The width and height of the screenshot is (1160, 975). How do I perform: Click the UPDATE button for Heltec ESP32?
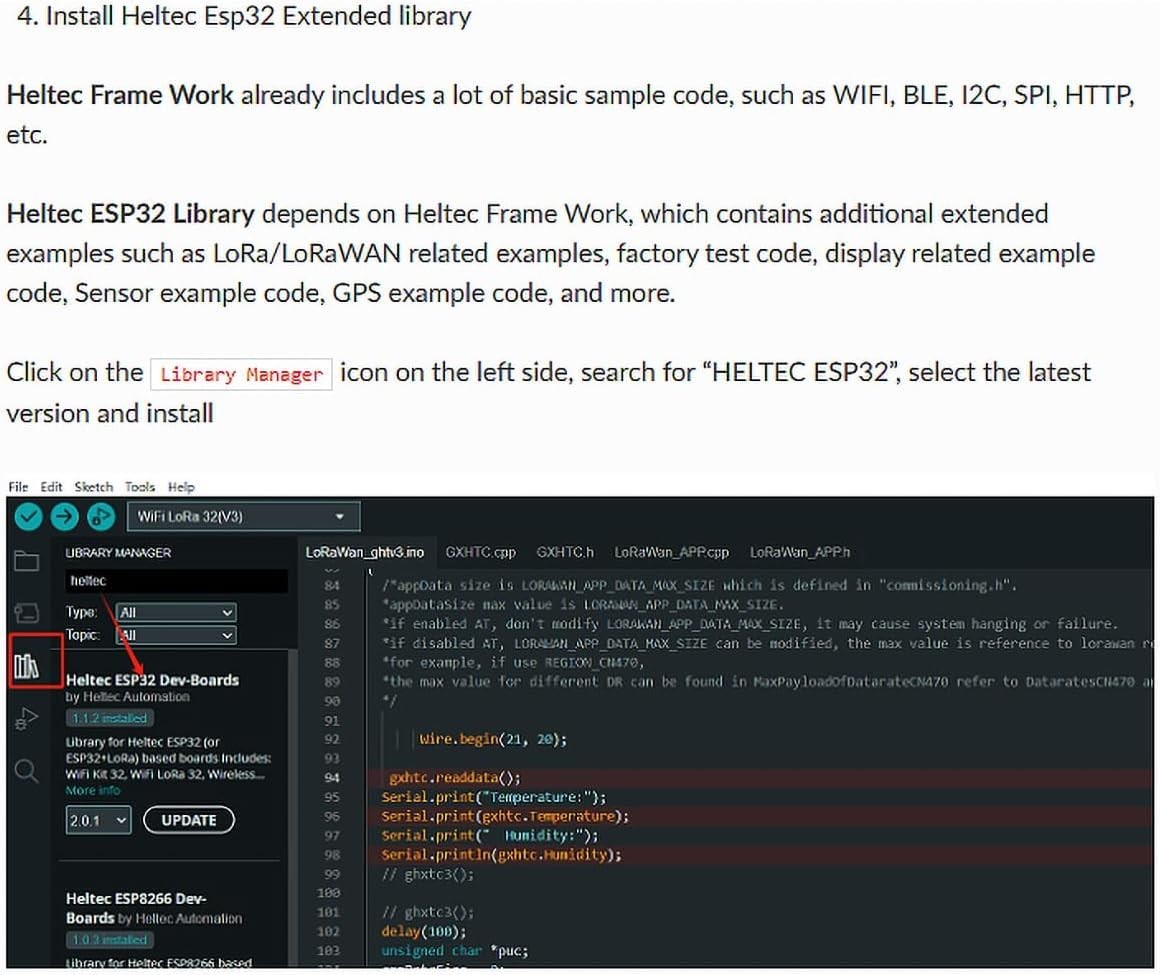point(189,820)
